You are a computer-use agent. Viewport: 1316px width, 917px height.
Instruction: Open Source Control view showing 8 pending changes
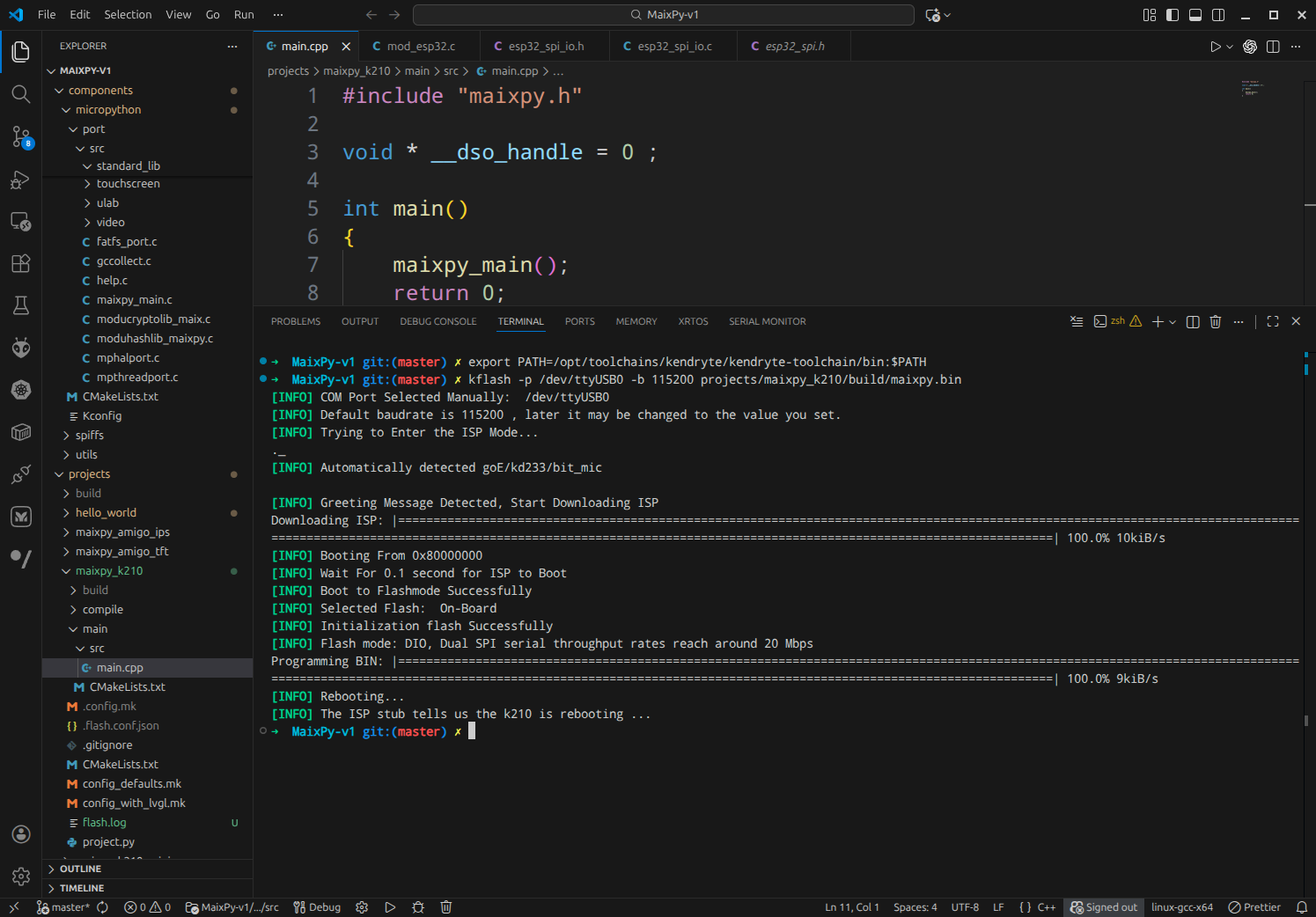[x=21, y=136]
